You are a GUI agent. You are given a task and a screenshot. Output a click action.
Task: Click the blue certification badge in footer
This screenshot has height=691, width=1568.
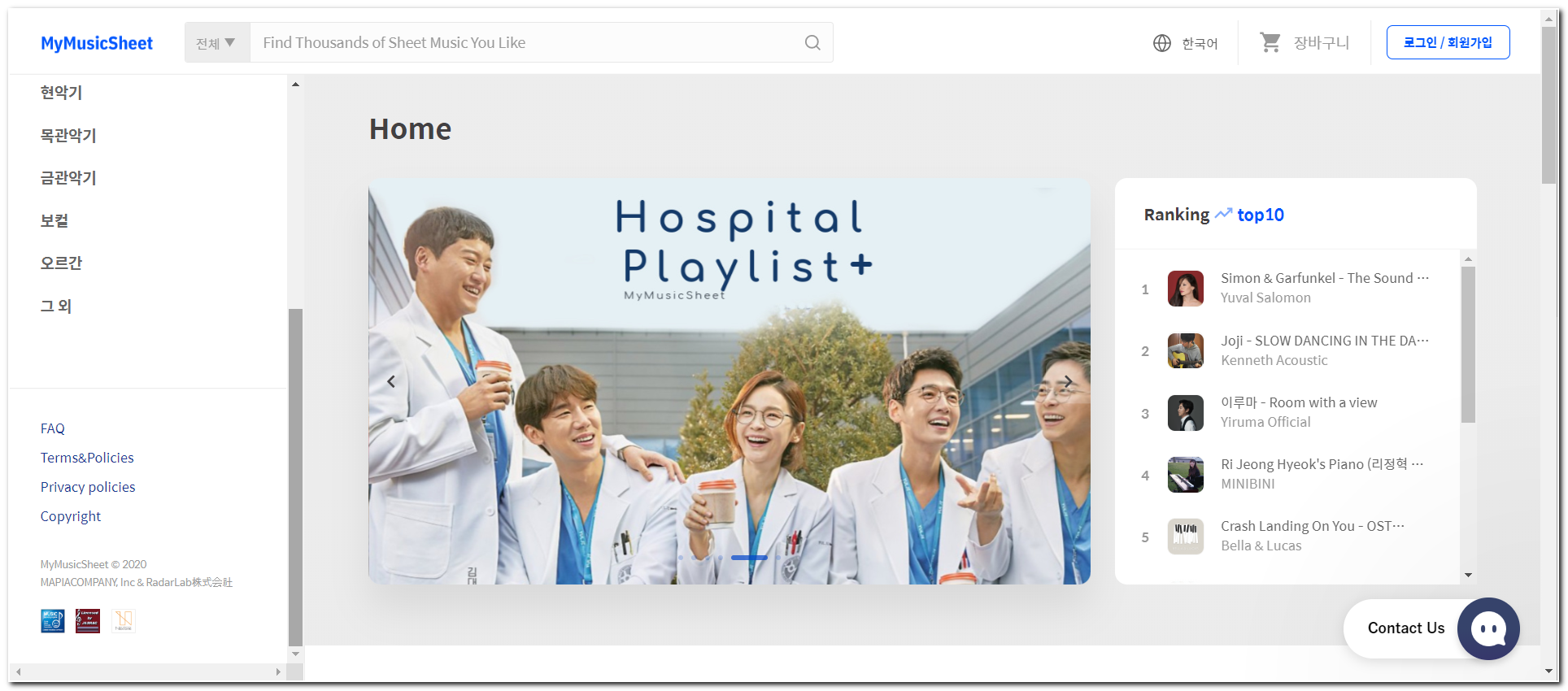tap(53, 621)
